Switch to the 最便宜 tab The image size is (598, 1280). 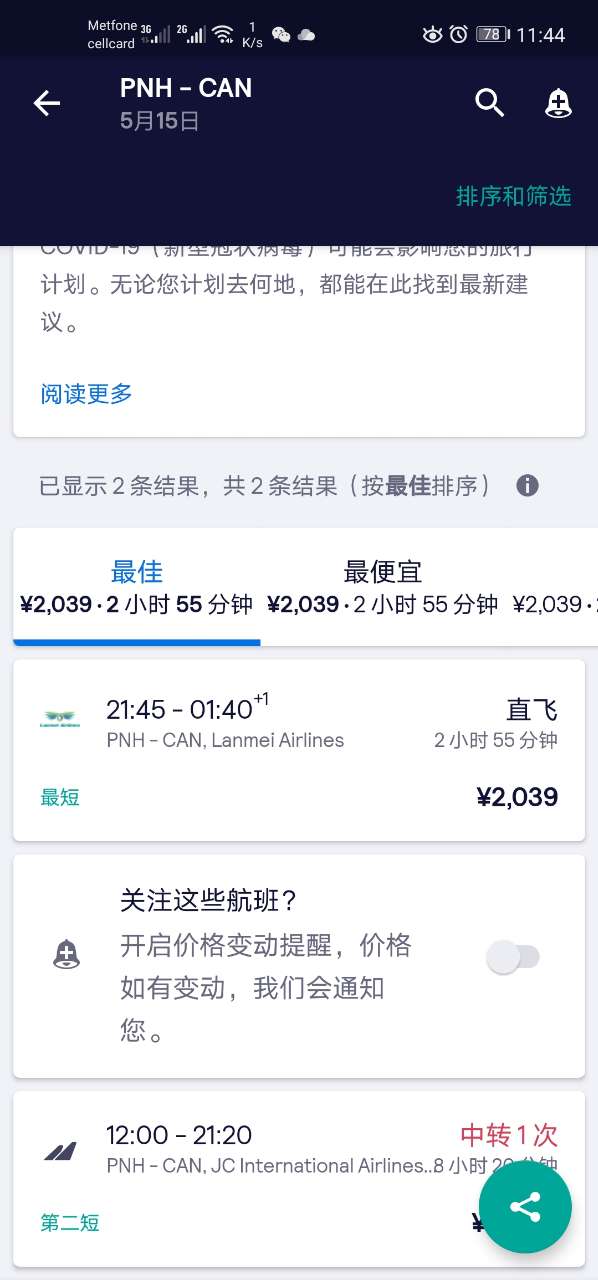tap(383, 587)
